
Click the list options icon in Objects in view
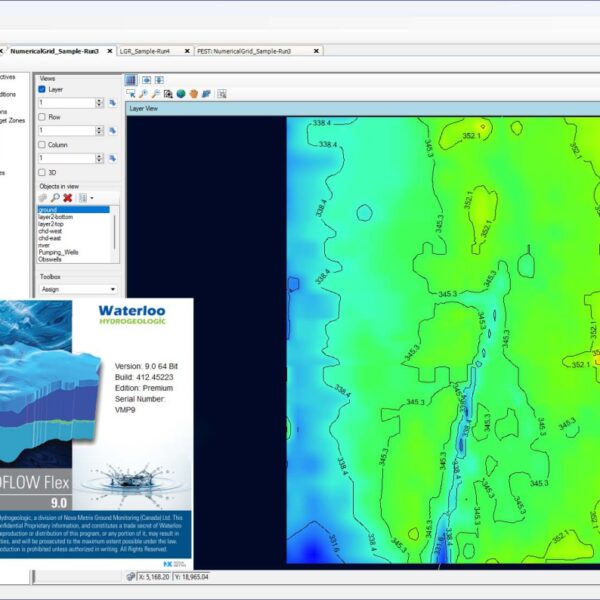(83, 198)
